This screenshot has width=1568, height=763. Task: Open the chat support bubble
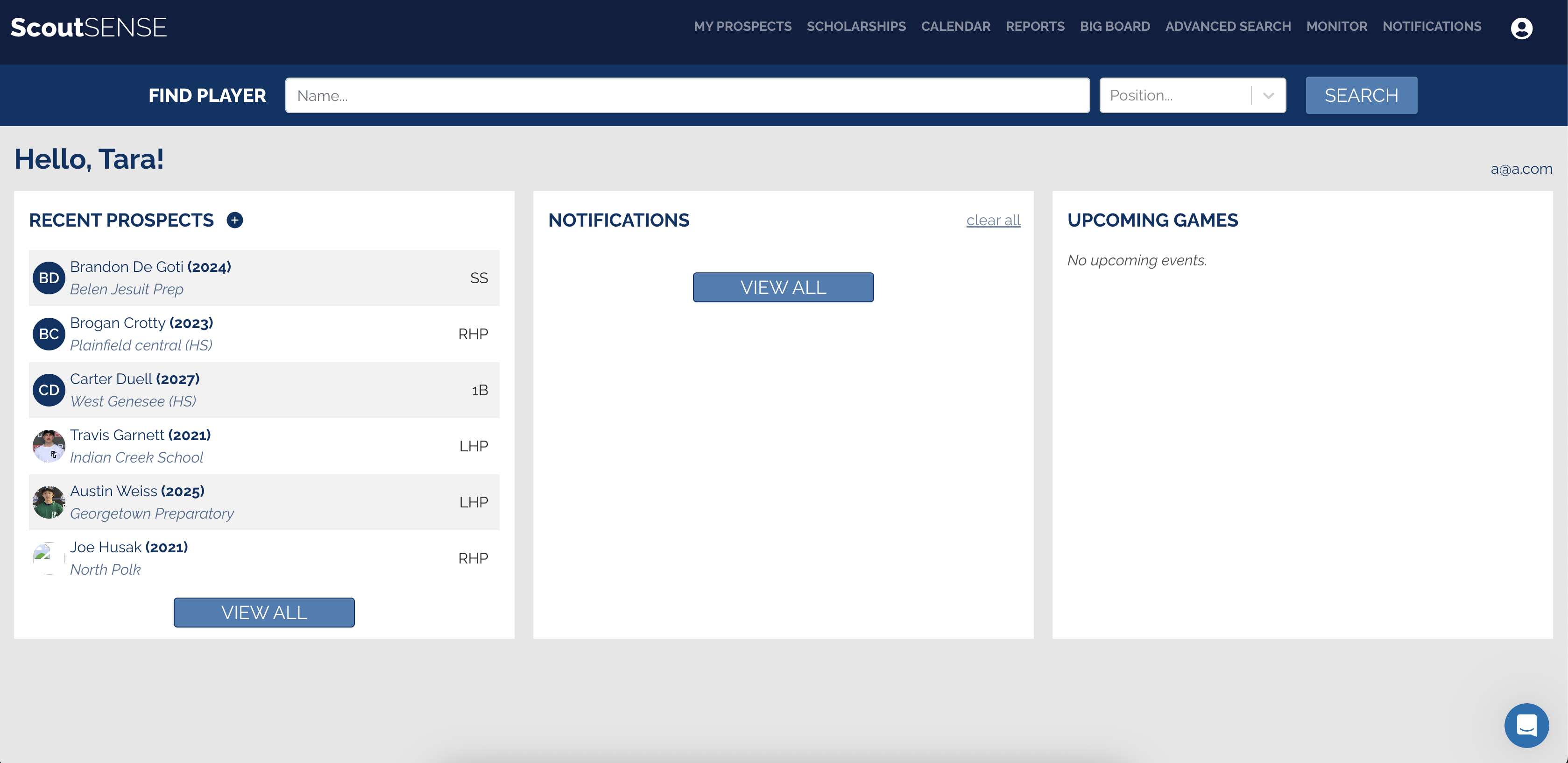1526,725
